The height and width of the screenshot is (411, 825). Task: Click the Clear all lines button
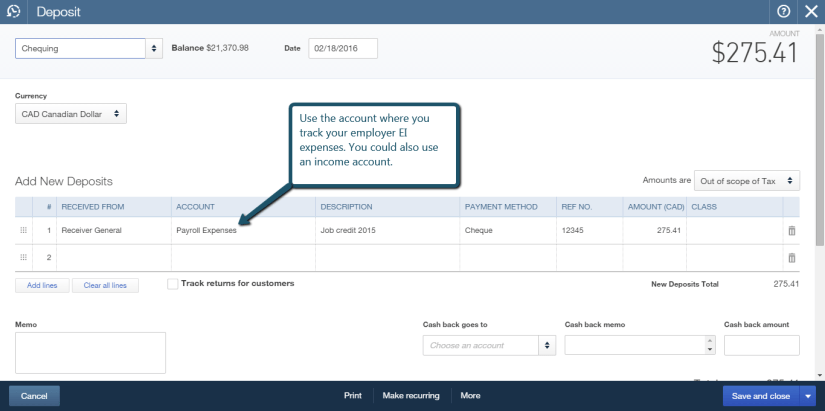coord(105,285)
